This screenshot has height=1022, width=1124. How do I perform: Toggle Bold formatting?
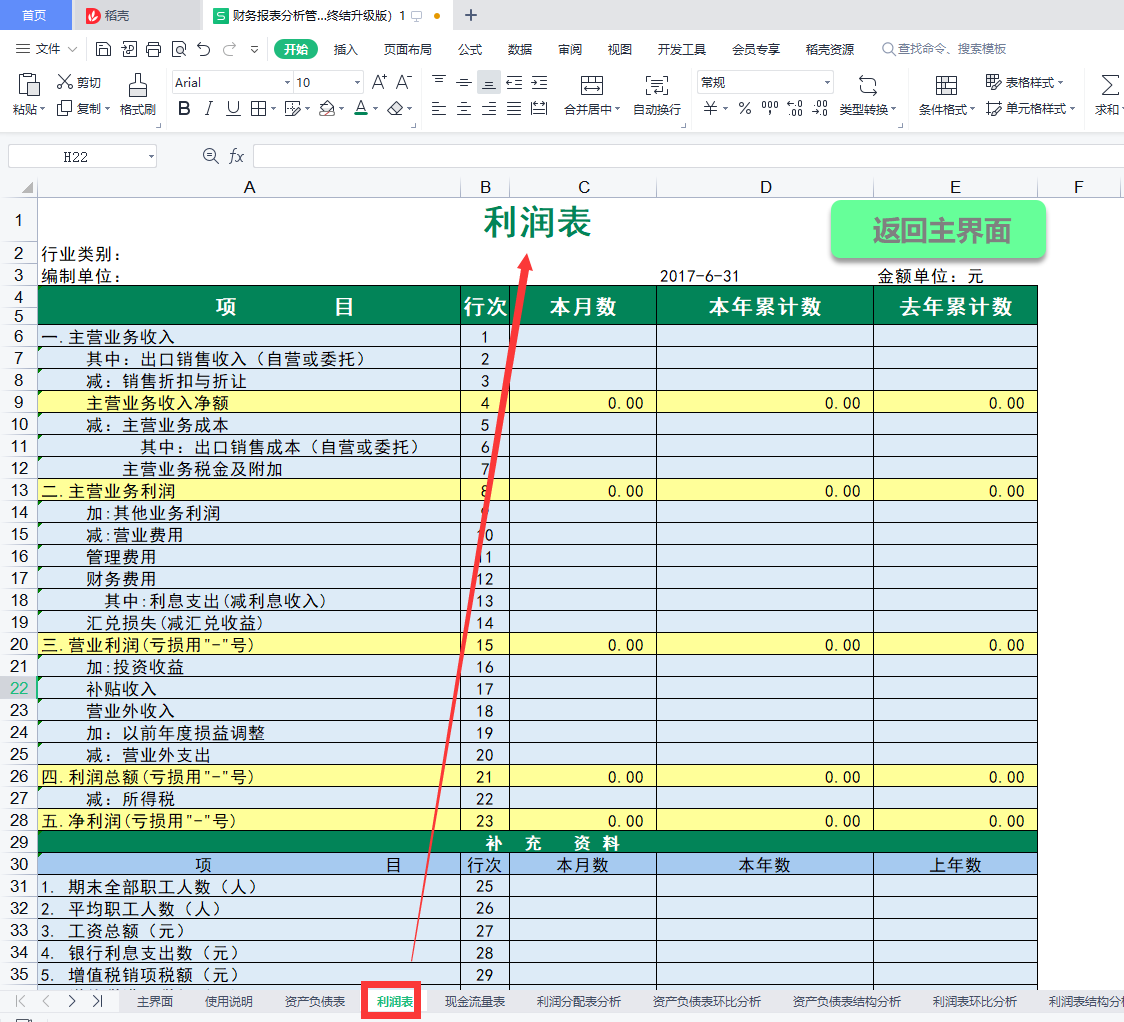tap(184, 109)
